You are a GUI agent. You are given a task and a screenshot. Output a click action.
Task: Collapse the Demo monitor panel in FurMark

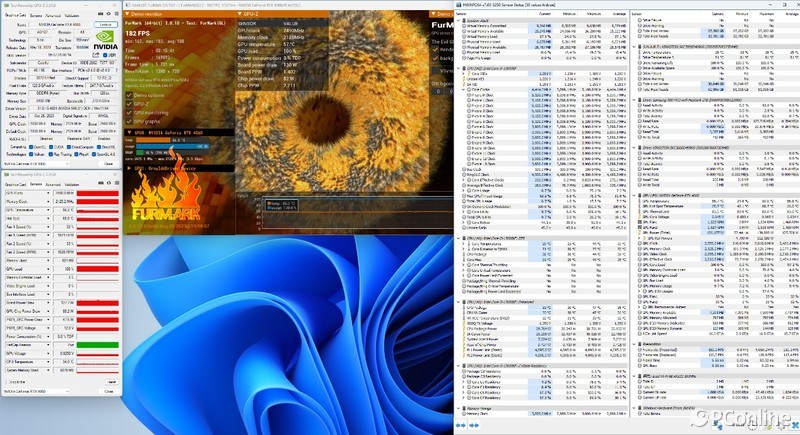point(128,14)
